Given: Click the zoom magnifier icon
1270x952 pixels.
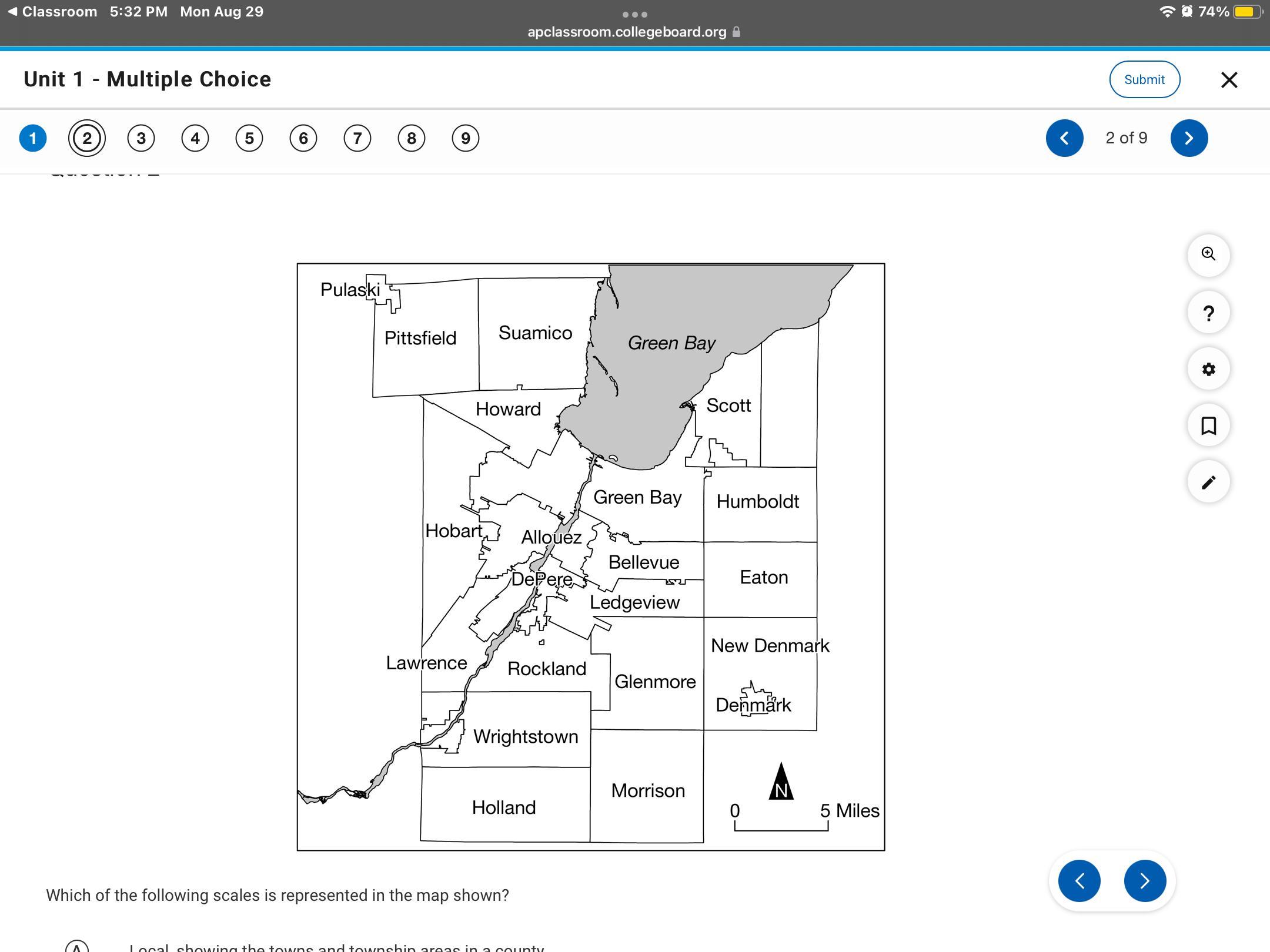Looking at the screenshot, I should [x=1208, y=254].
